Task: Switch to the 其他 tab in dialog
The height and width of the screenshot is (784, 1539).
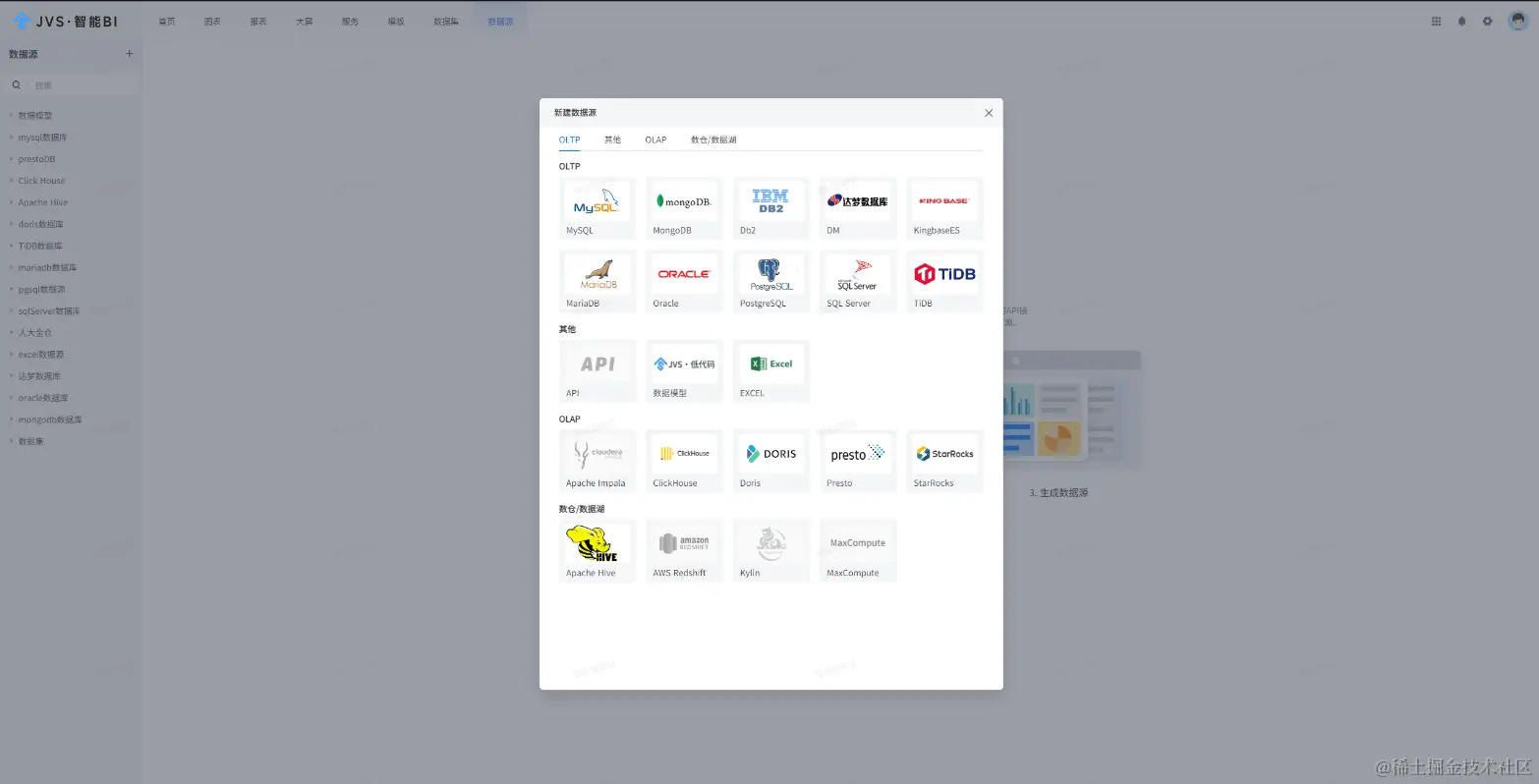Action: [612, 140]
